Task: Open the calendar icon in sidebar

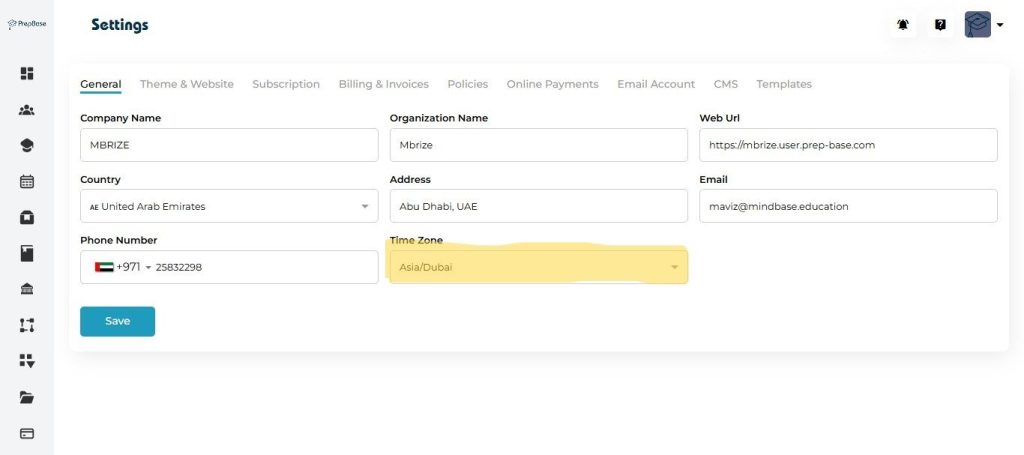Action: [x=27, y=181]
